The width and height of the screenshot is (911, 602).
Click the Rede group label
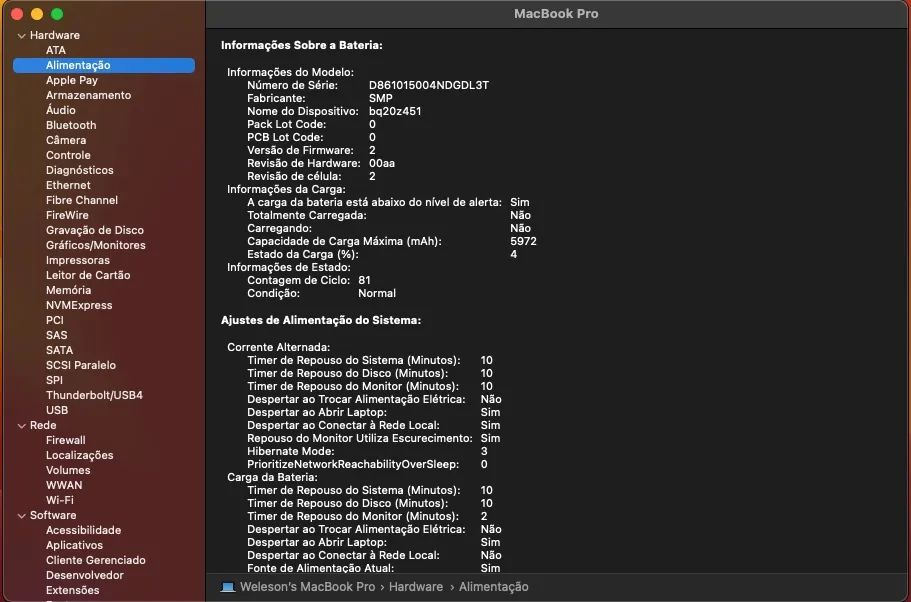point(43,425)
